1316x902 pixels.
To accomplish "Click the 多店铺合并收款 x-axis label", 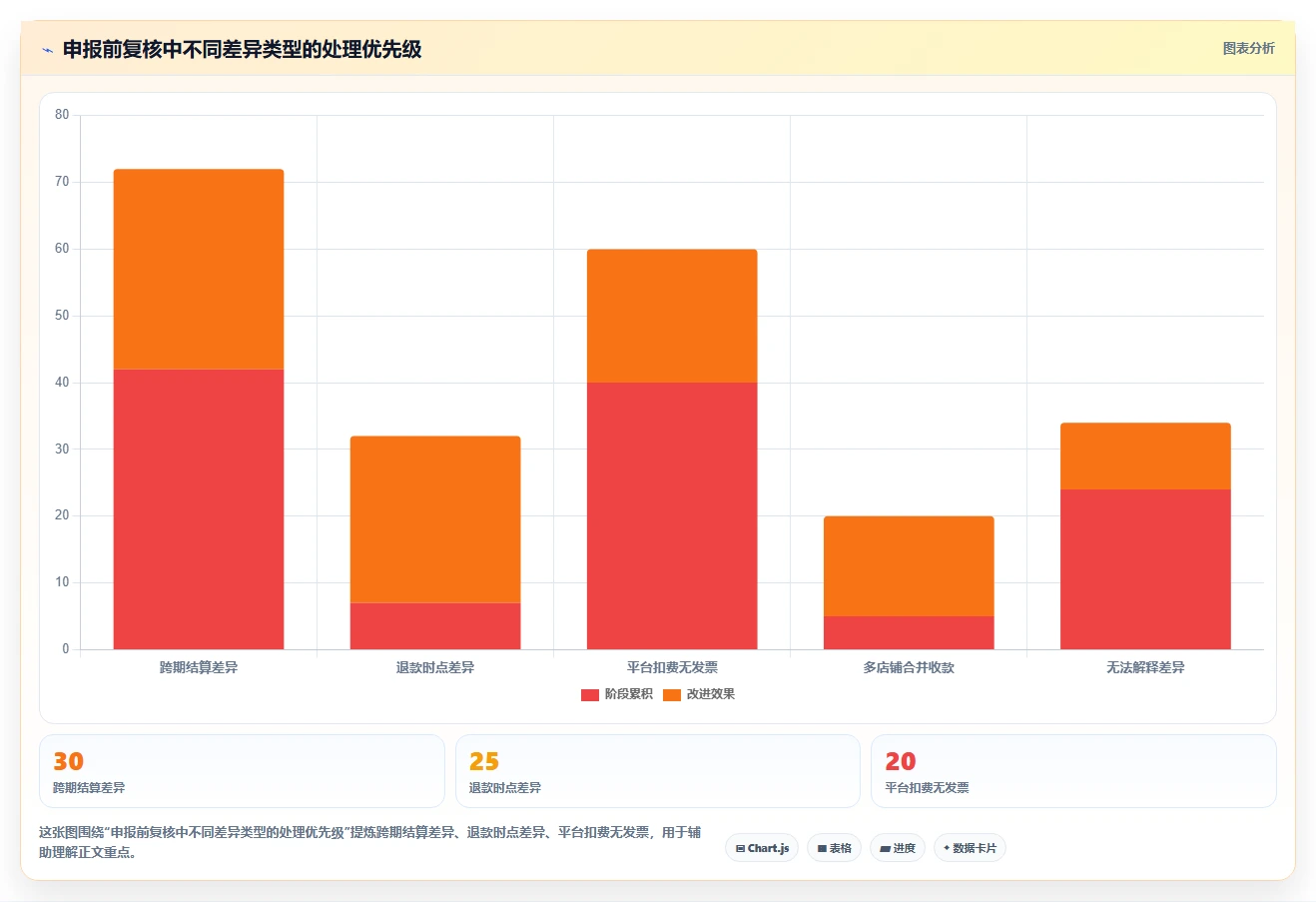I will 909,667.
